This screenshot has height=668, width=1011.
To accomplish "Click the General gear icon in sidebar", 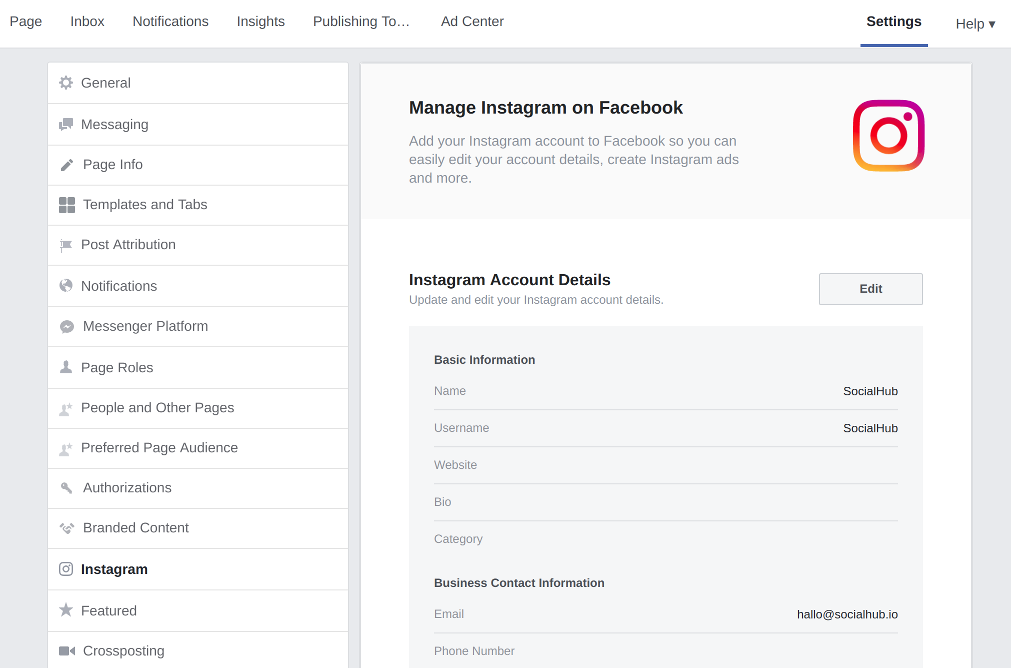I will pos(66,83).
